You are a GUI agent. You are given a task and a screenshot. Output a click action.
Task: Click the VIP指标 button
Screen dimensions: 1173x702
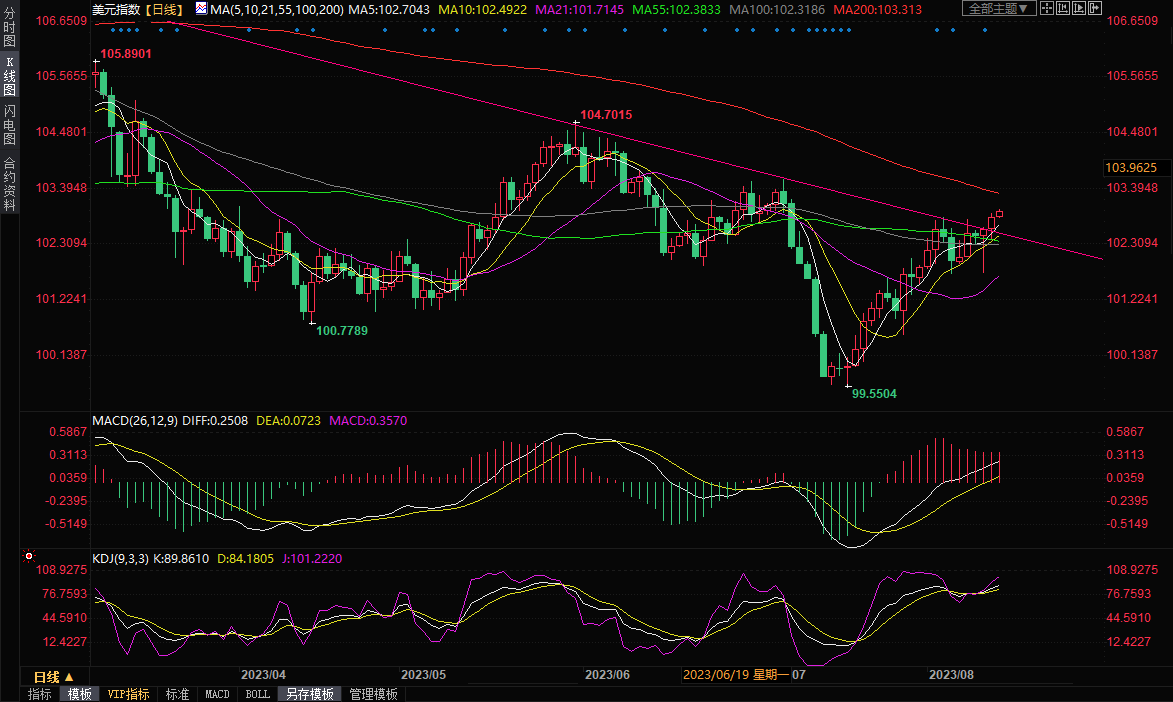point(128,694)
